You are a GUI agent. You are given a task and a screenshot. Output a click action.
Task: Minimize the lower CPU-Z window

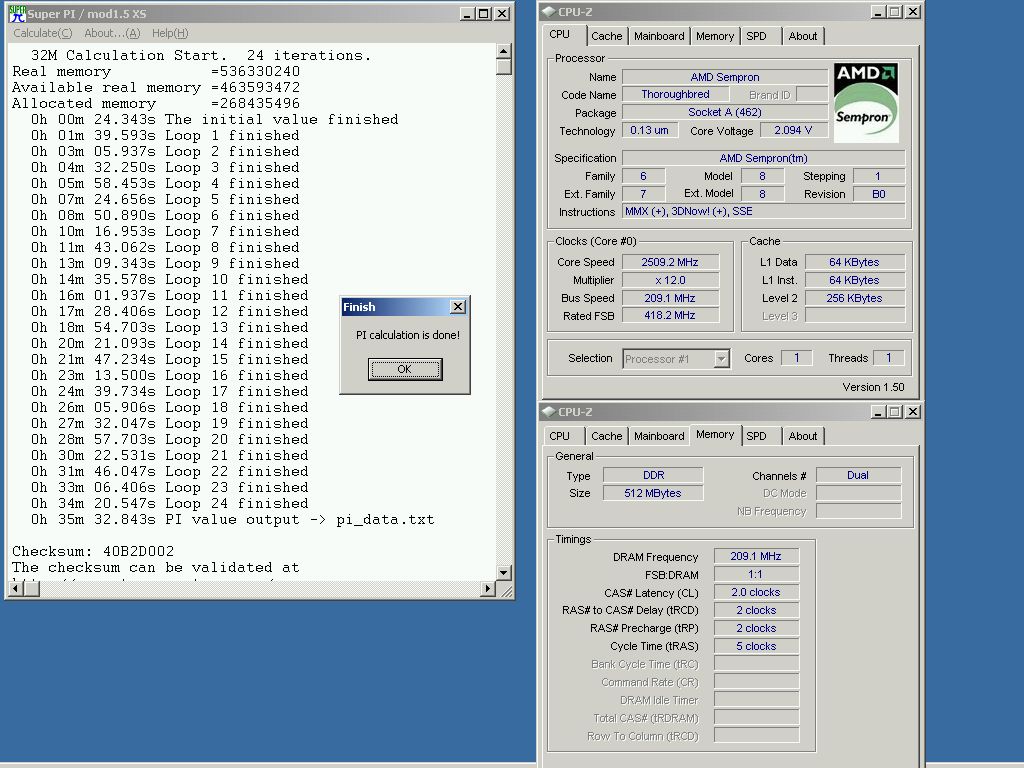(878, 411)
